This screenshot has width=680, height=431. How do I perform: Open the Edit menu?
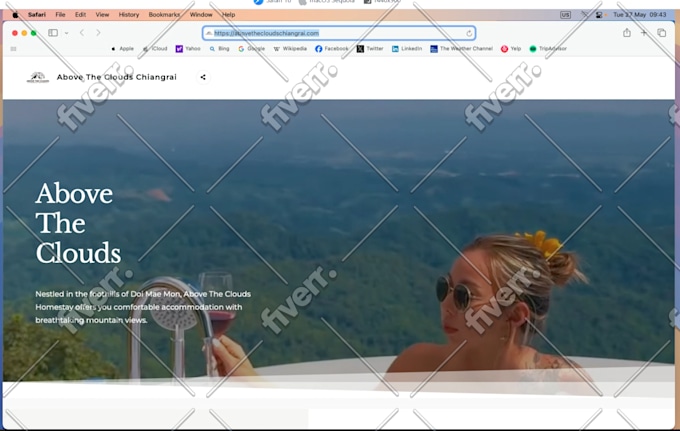click(80, 15)
